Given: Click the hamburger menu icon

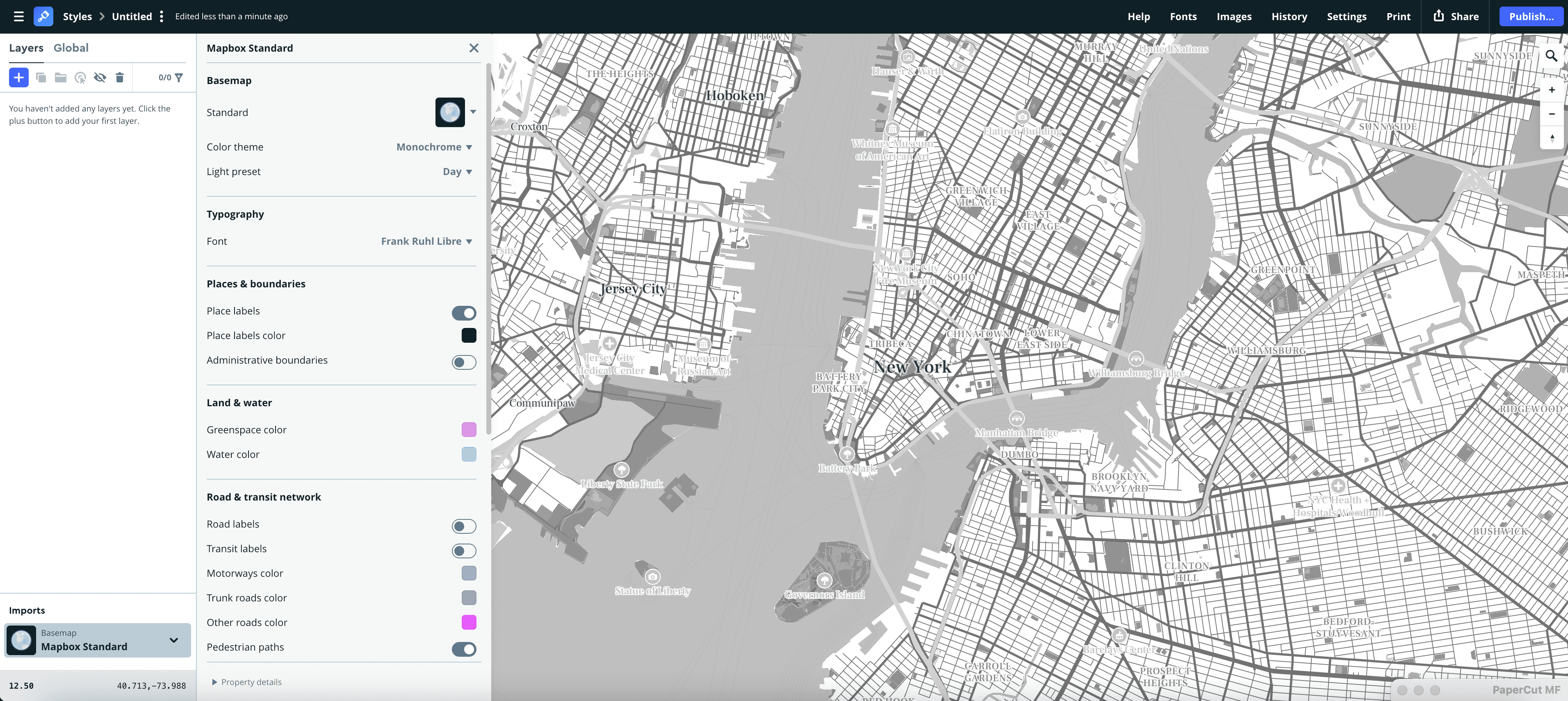Looking at the screenshot, I should point(18,16).
